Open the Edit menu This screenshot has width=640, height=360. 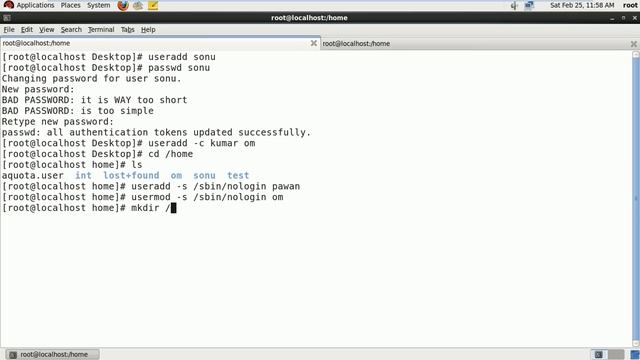[27, 30]
